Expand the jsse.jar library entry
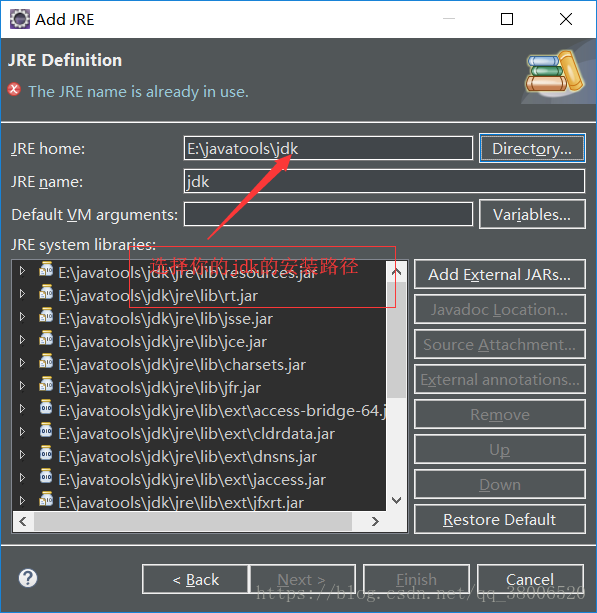The width and height of the screenshot is (597, 613). pos(22,317)
